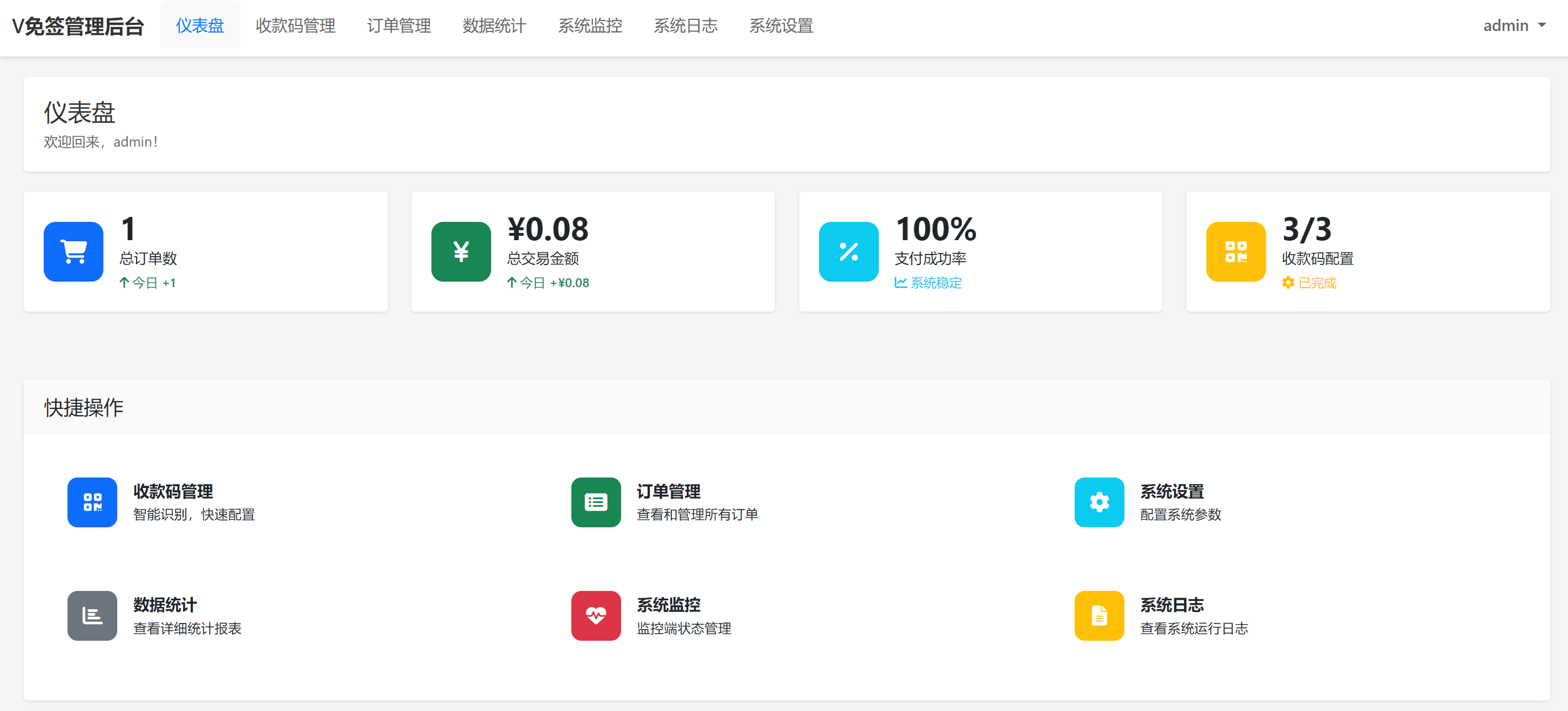Click the 已完成 status text
The height and width of the screenshot is (711, 1568).
click(1318, 282)
